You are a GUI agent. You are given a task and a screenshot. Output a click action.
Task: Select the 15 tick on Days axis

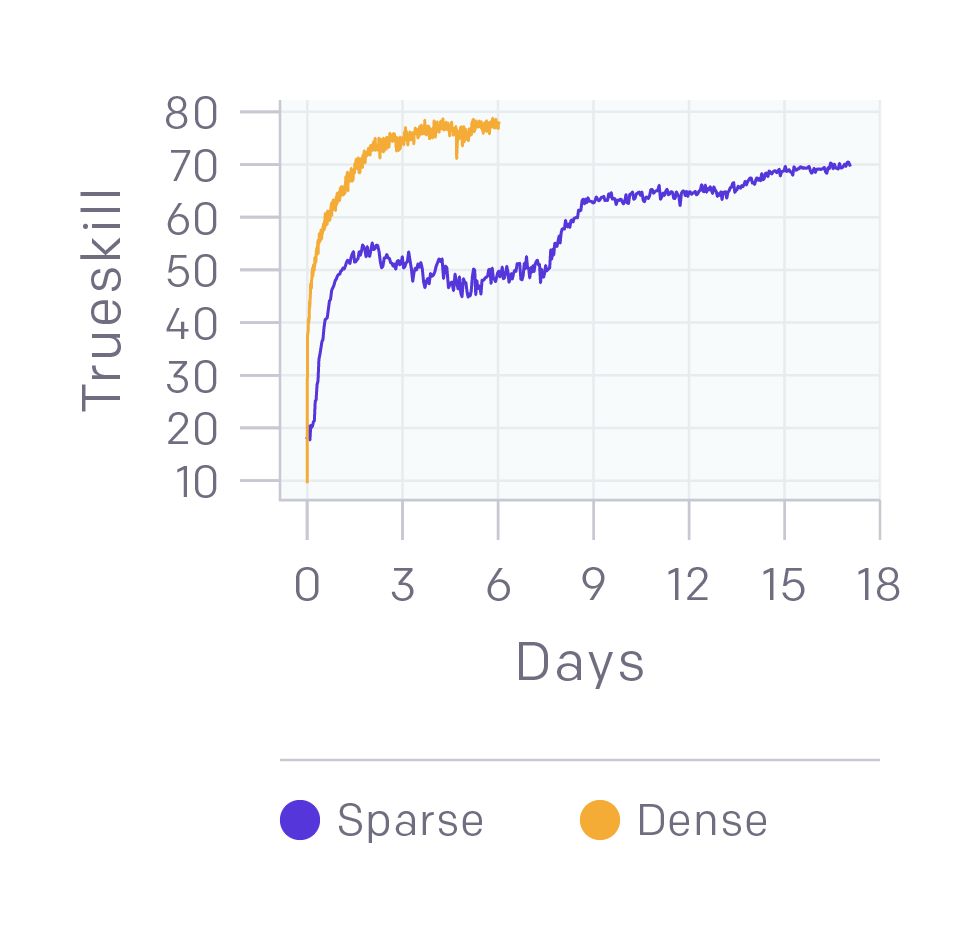click(784, 585)
